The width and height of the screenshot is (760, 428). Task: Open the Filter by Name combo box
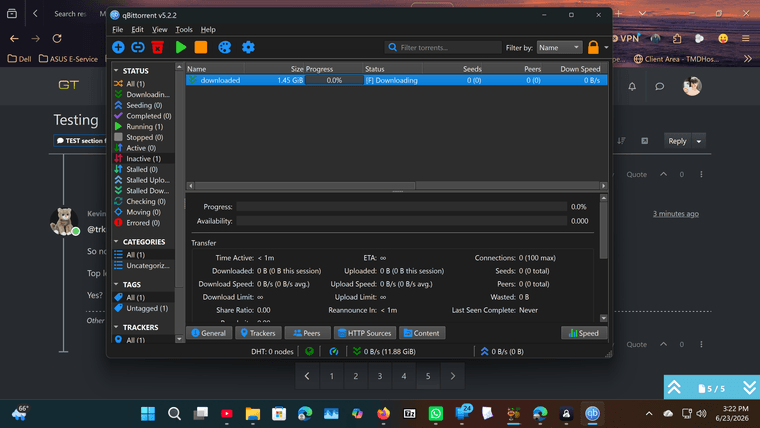pyautogui.click(x=559, y=48)
